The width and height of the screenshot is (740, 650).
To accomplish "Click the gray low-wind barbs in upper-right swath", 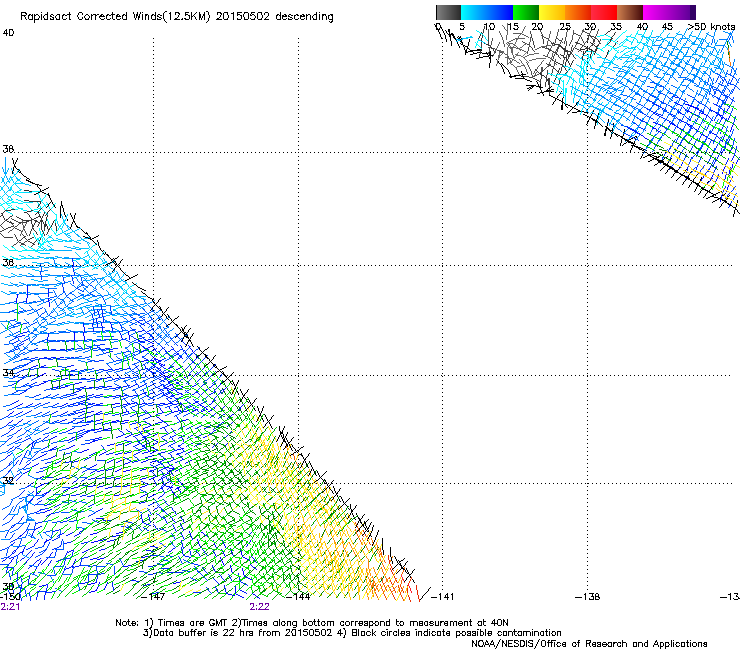I will point(538,54).
